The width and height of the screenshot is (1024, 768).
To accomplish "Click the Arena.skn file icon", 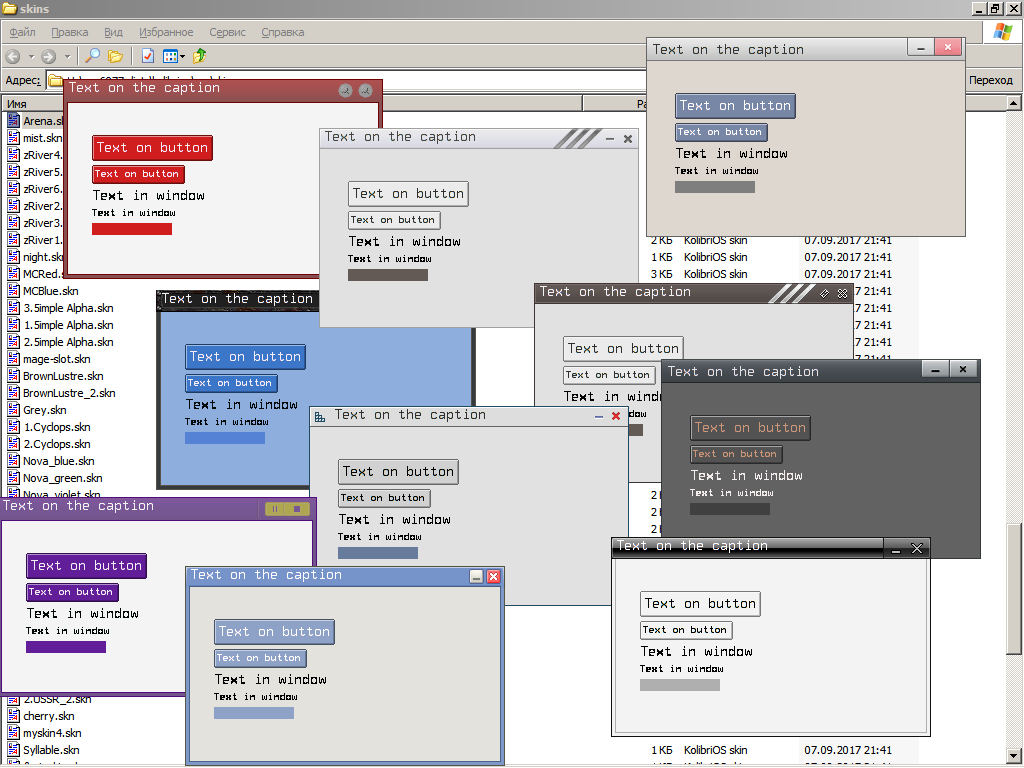I will [14, 121].
